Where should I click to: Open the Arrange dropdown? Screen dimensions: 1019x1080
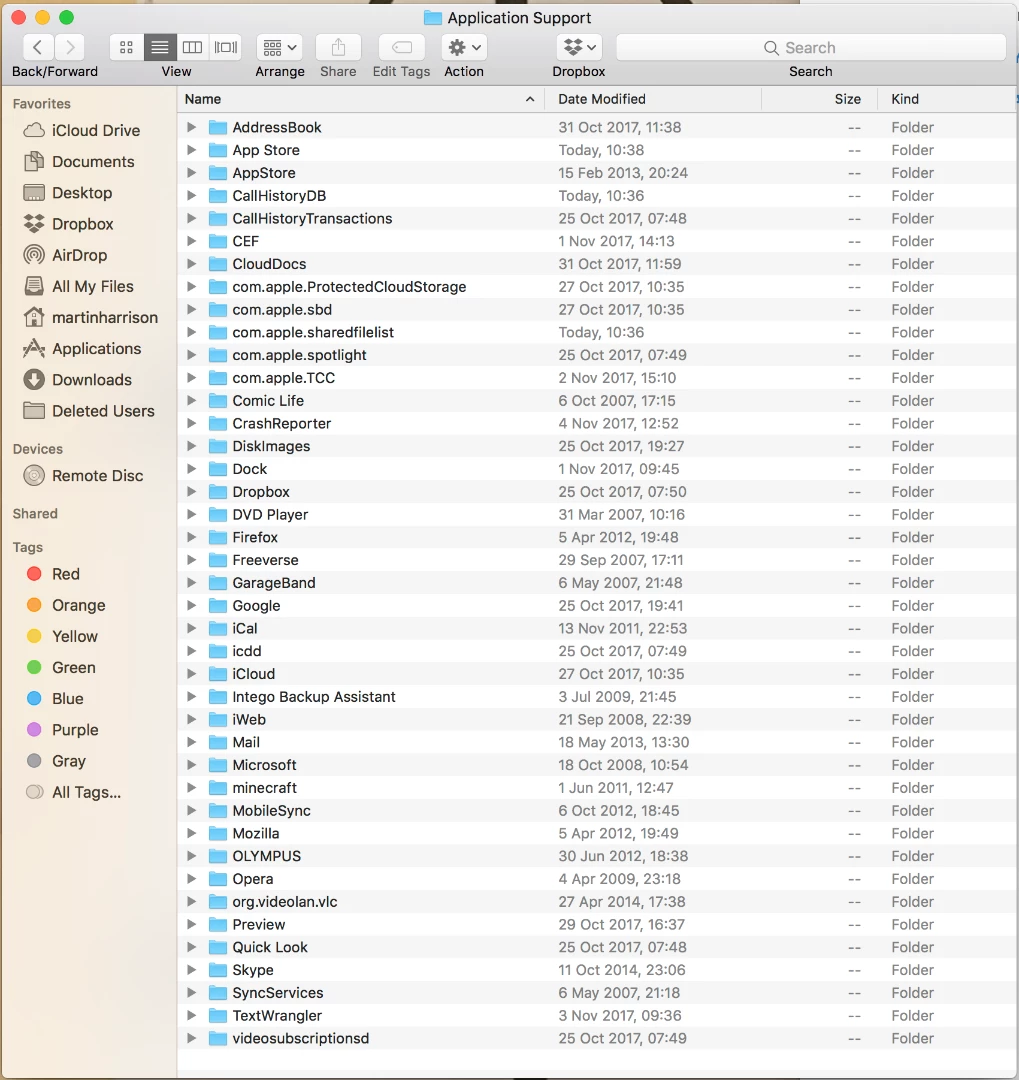(x=280, y=48)
